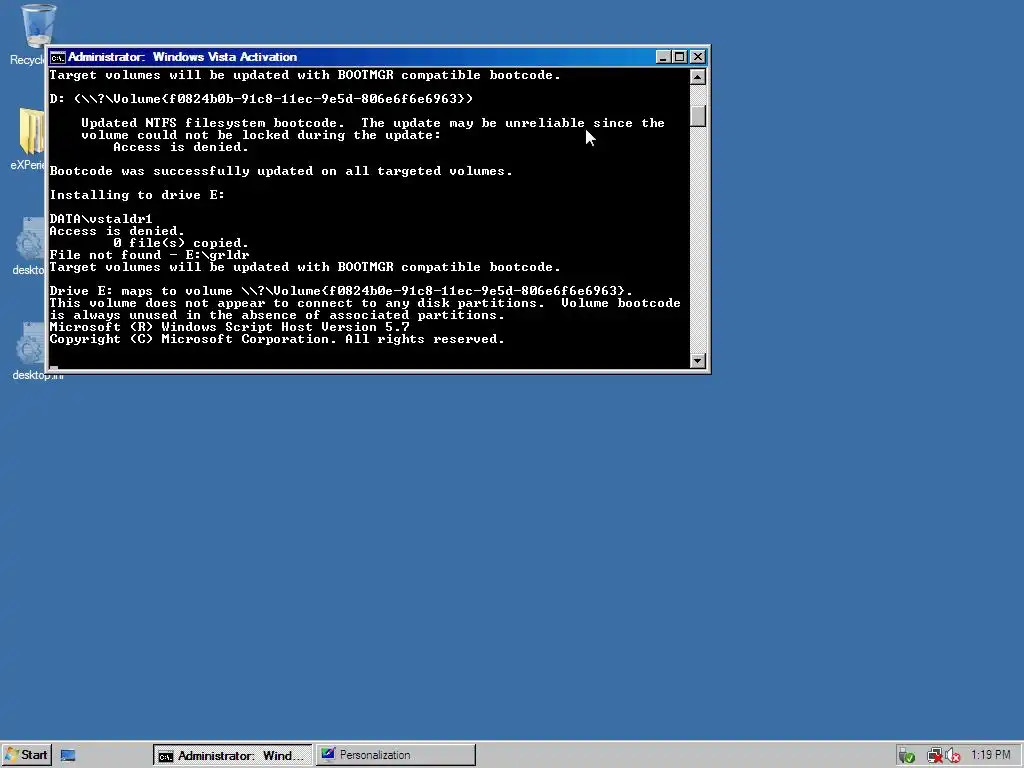Click the 1:19 PM clock
This screenshot has width=1024, height=768.
click(x=991, y=755)
